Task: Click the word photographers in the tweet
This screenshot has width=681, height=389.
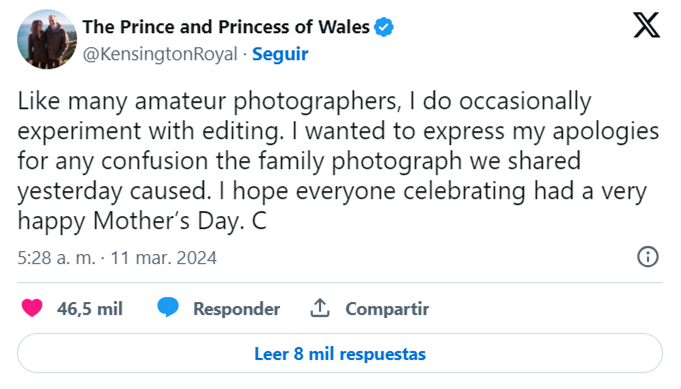Action: click(x=317, y=102)
